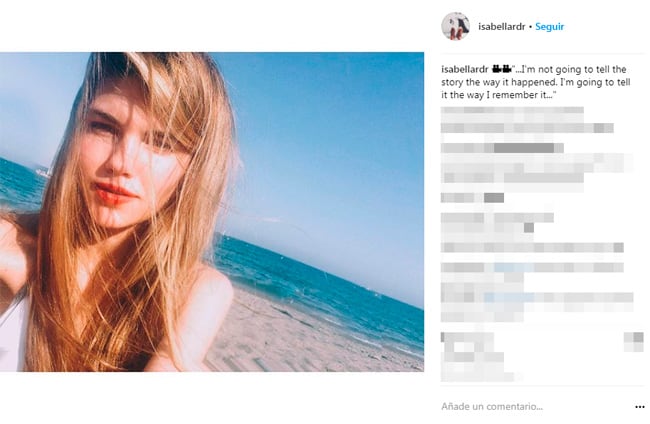Viewport: 650px width, 424px height.
Task: Open the beach selfie photo
Action: tap(212, 212)
